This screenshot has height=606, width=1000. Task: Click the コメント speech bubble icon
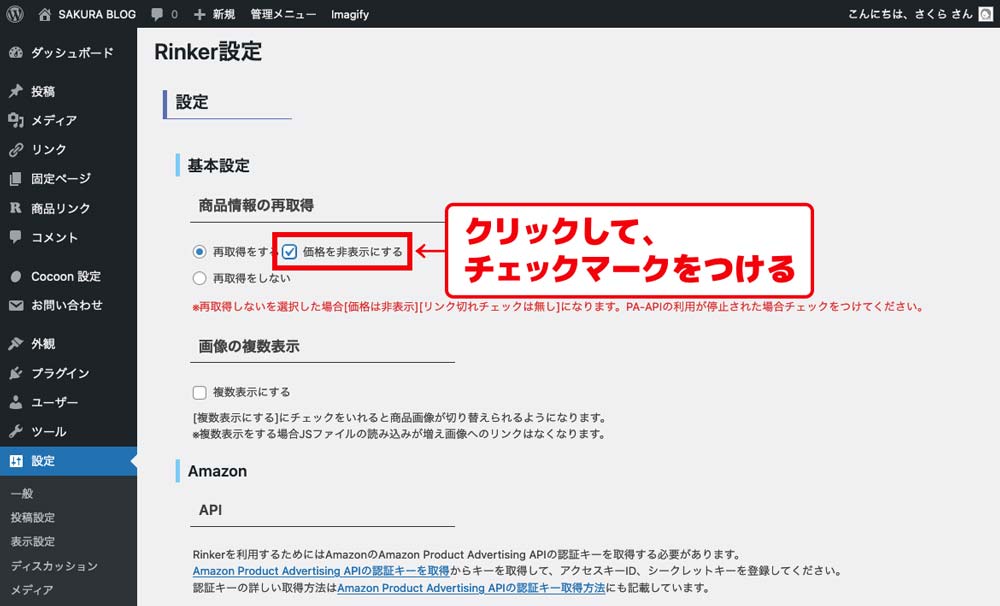point(16,237)
